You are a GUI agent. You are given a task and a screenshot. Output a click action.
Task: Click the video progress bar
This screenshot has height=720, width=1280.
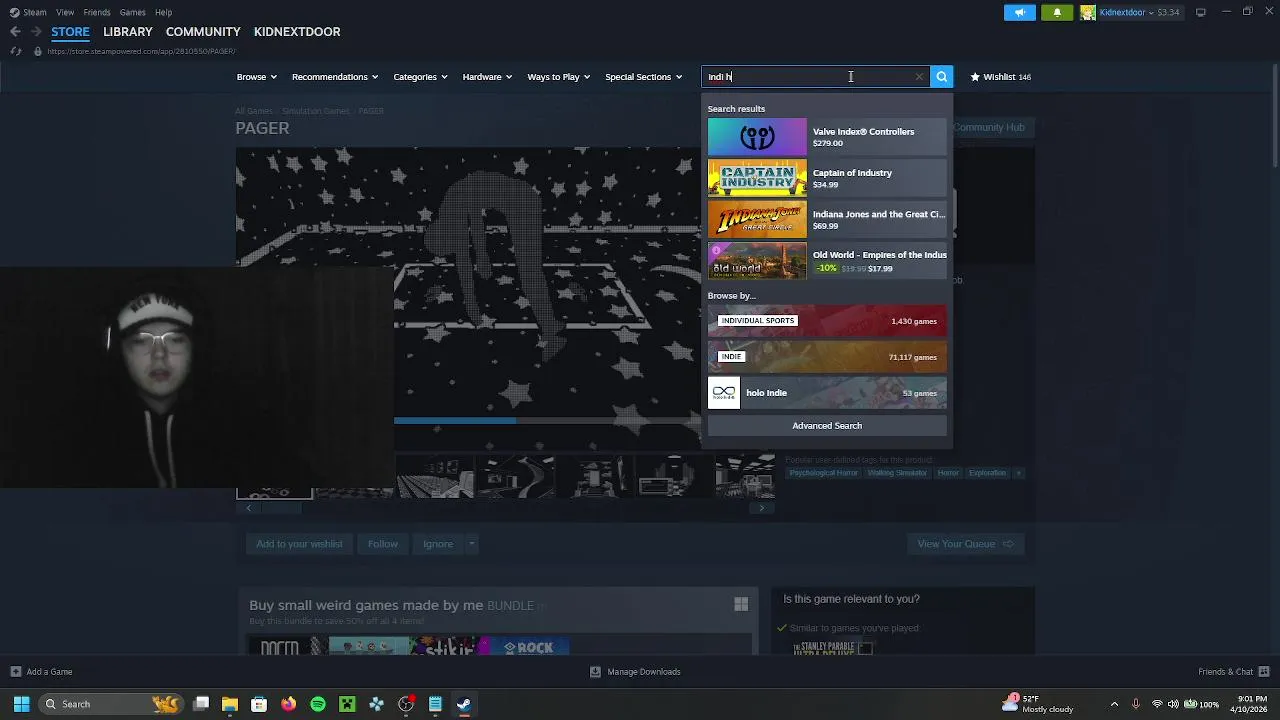547,420
